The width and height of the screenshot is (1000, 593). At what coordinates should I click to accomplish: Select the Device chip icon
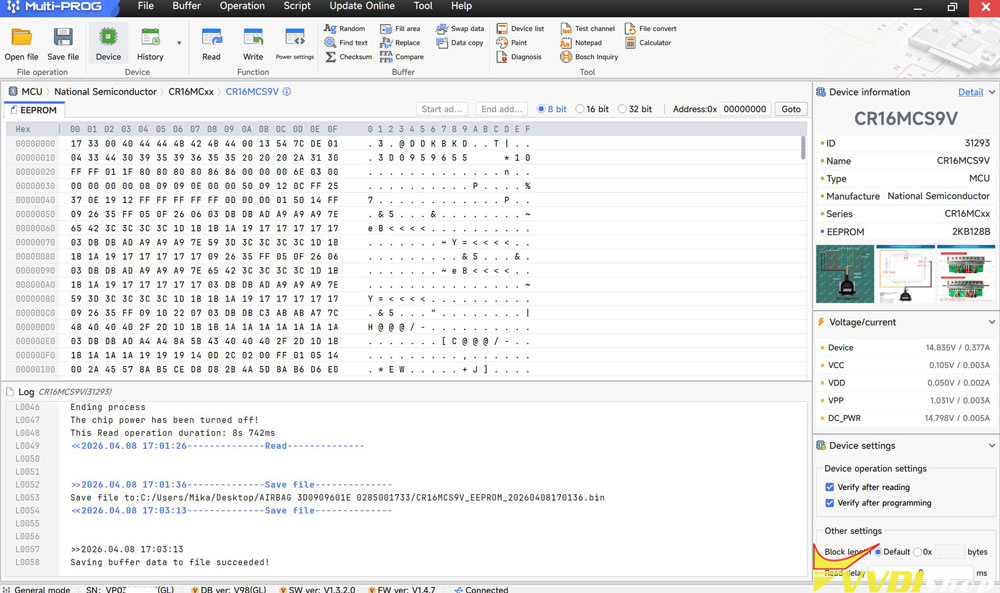coord(108,38)
